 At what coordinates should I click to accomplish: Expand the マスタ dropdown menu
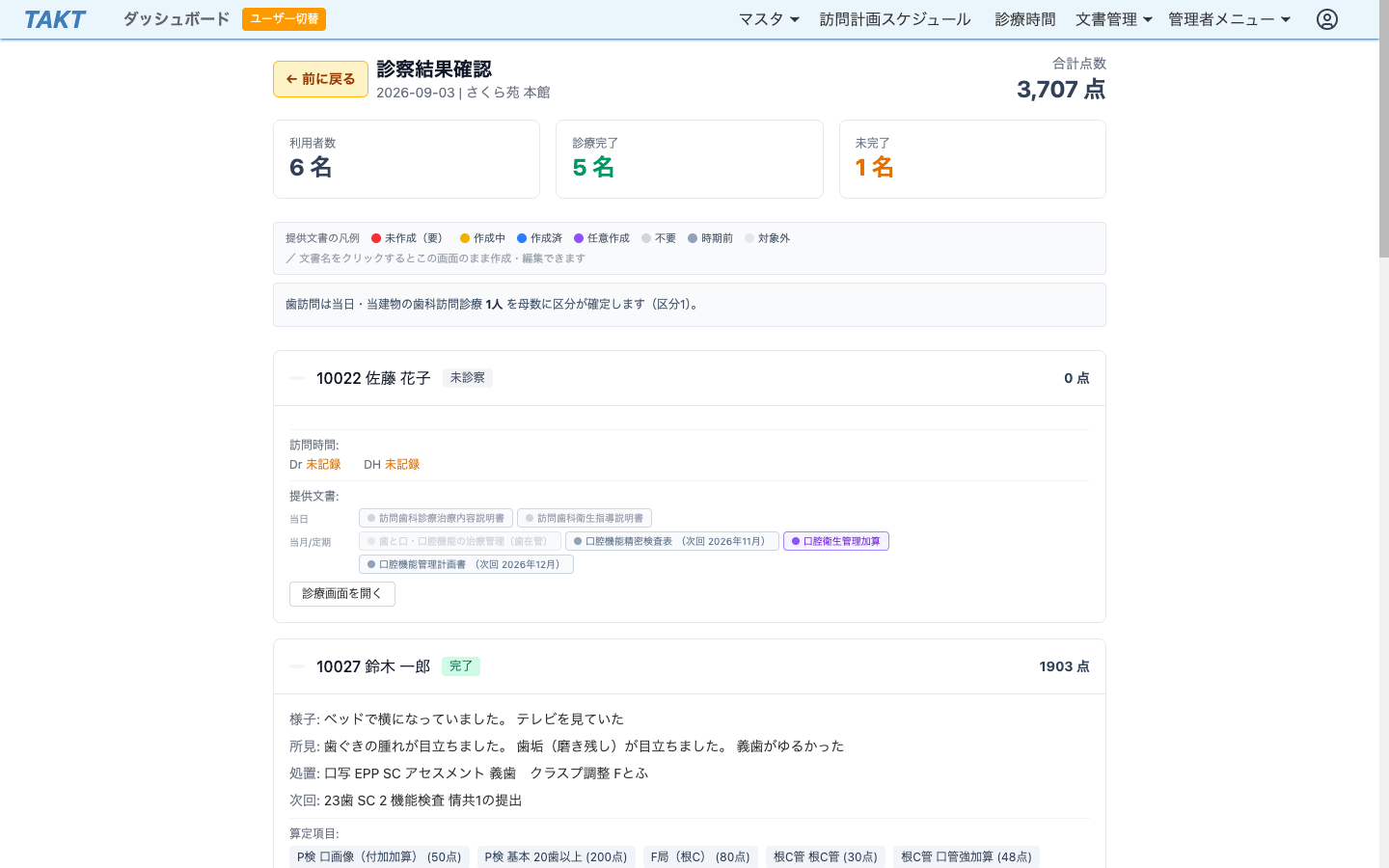pos(769,19)
